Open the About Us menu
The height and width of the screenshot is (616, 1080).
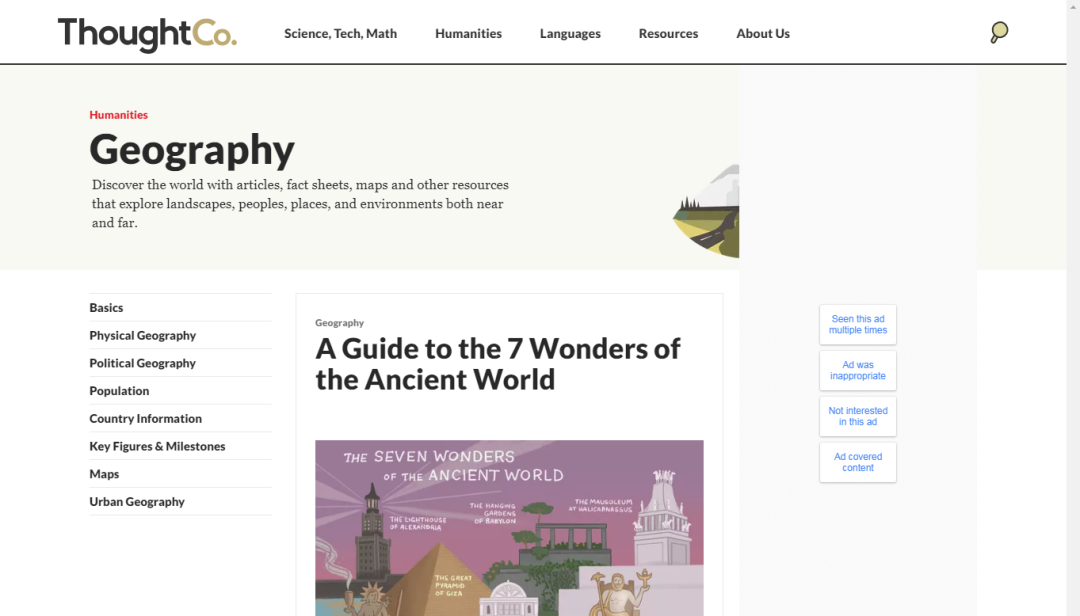762,33
